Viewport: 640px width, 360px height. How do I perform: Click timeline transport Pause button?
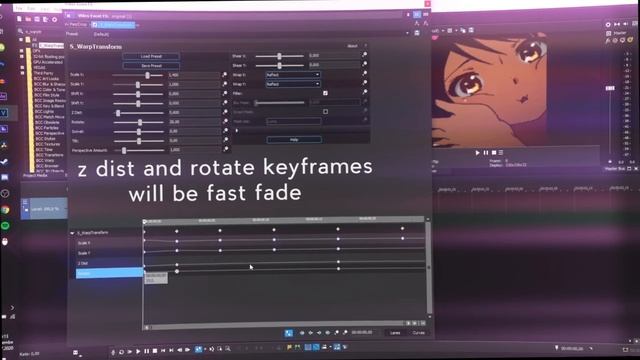point(146,351)
